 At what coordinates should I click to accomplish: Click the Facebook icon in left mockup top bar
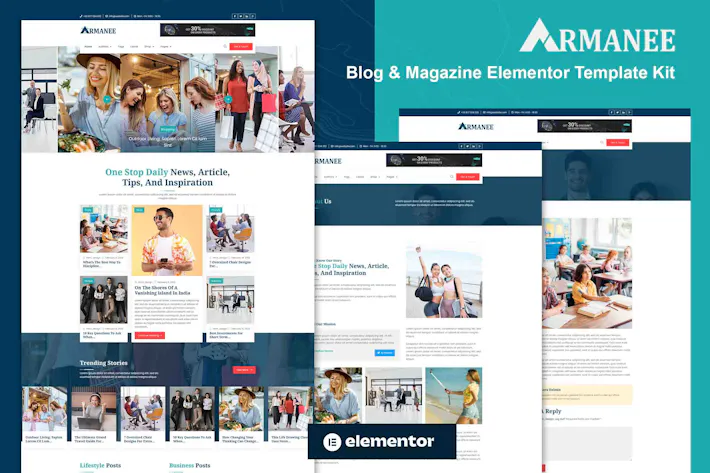coord(235,16)
